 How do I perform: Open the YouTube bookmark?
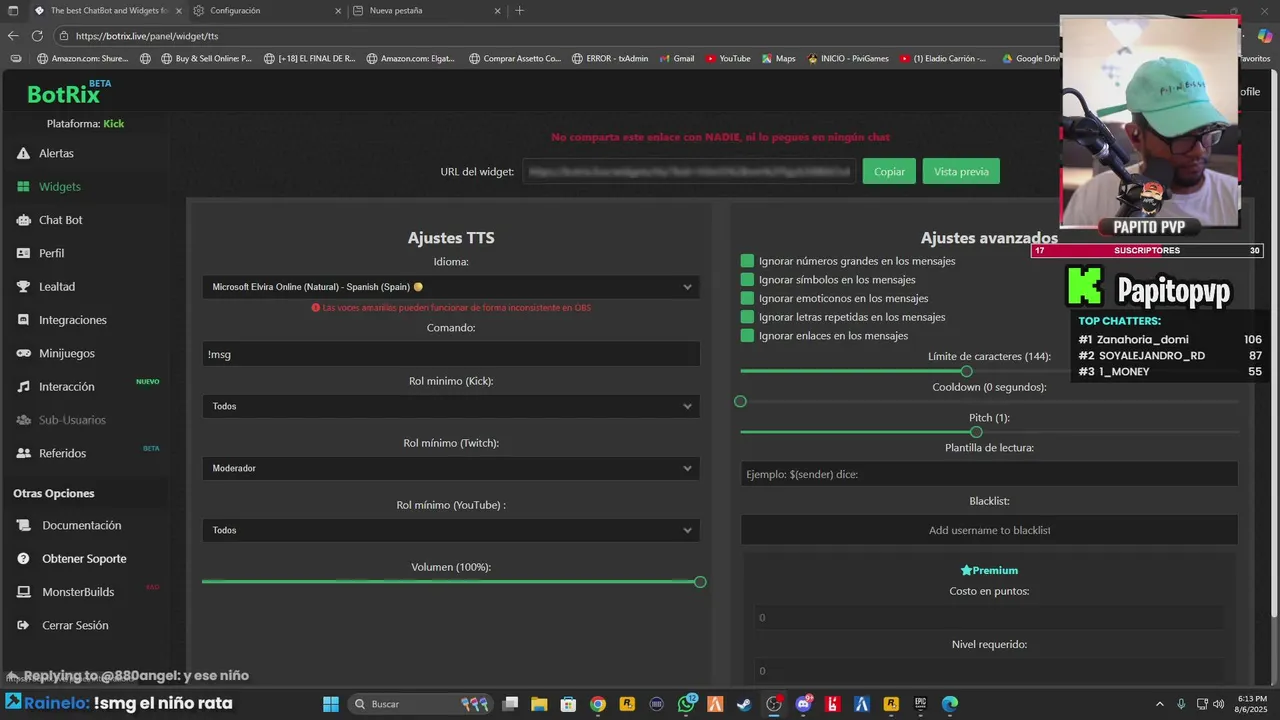(x=727, y=58)
